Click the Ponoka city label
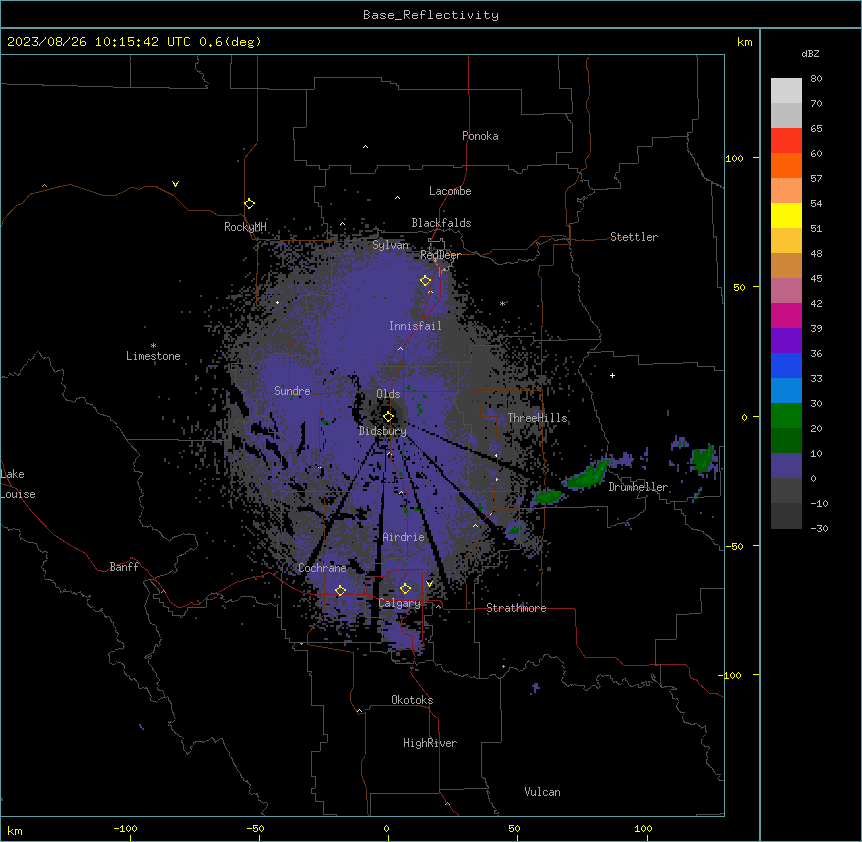The height and width of the screenshot is (842, 862). pos(480,136)
